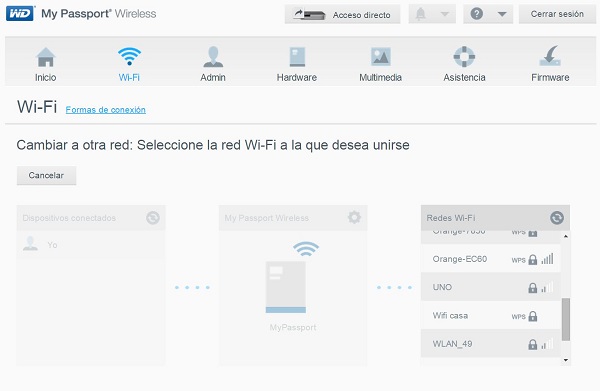
Task: Refresh the Dispositivos conectados panel
Action: pos(153,218)
